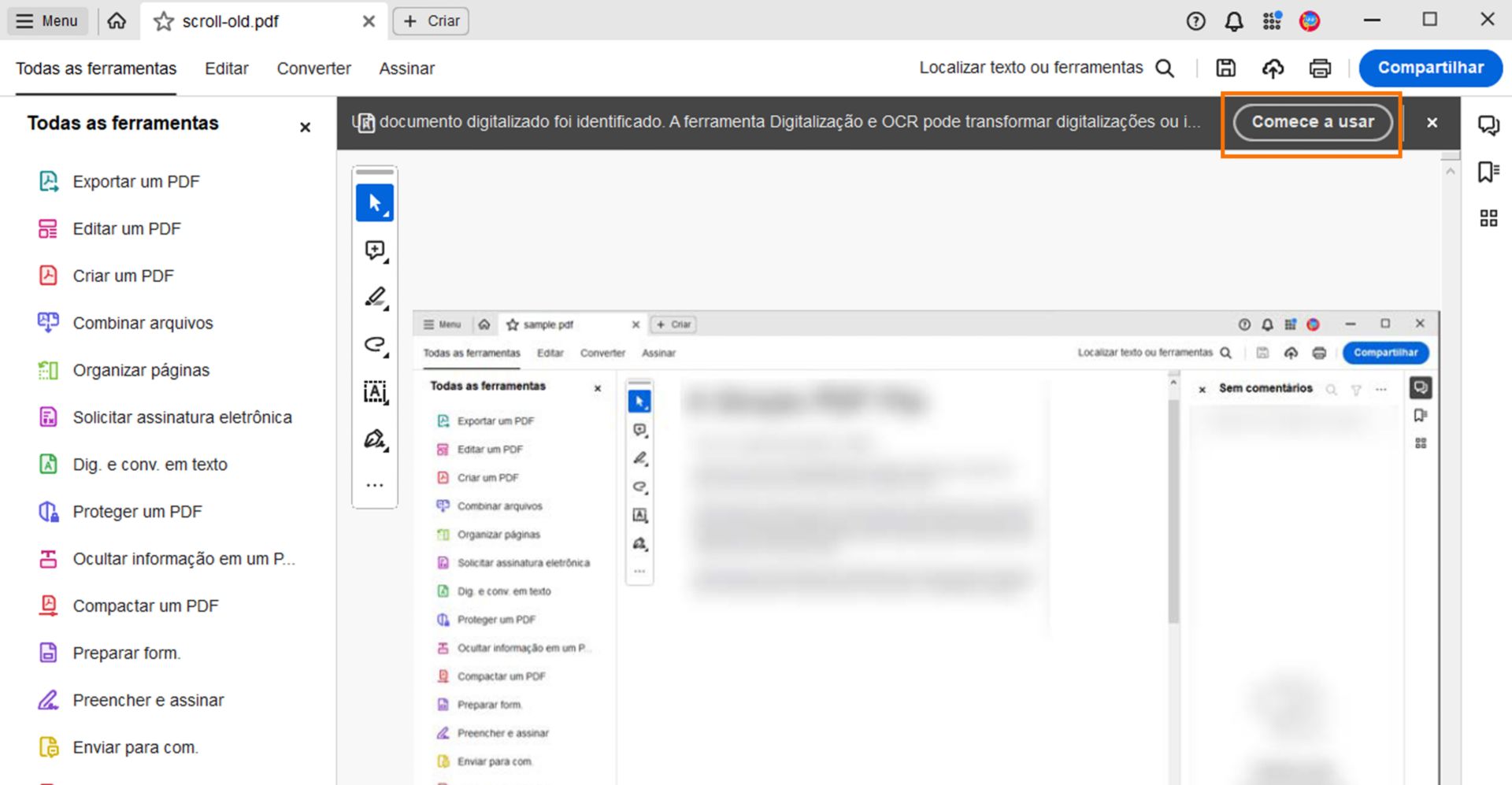Open more tools via ellipsis icon
Screen dimensions: 1512x785
[375, 484]
